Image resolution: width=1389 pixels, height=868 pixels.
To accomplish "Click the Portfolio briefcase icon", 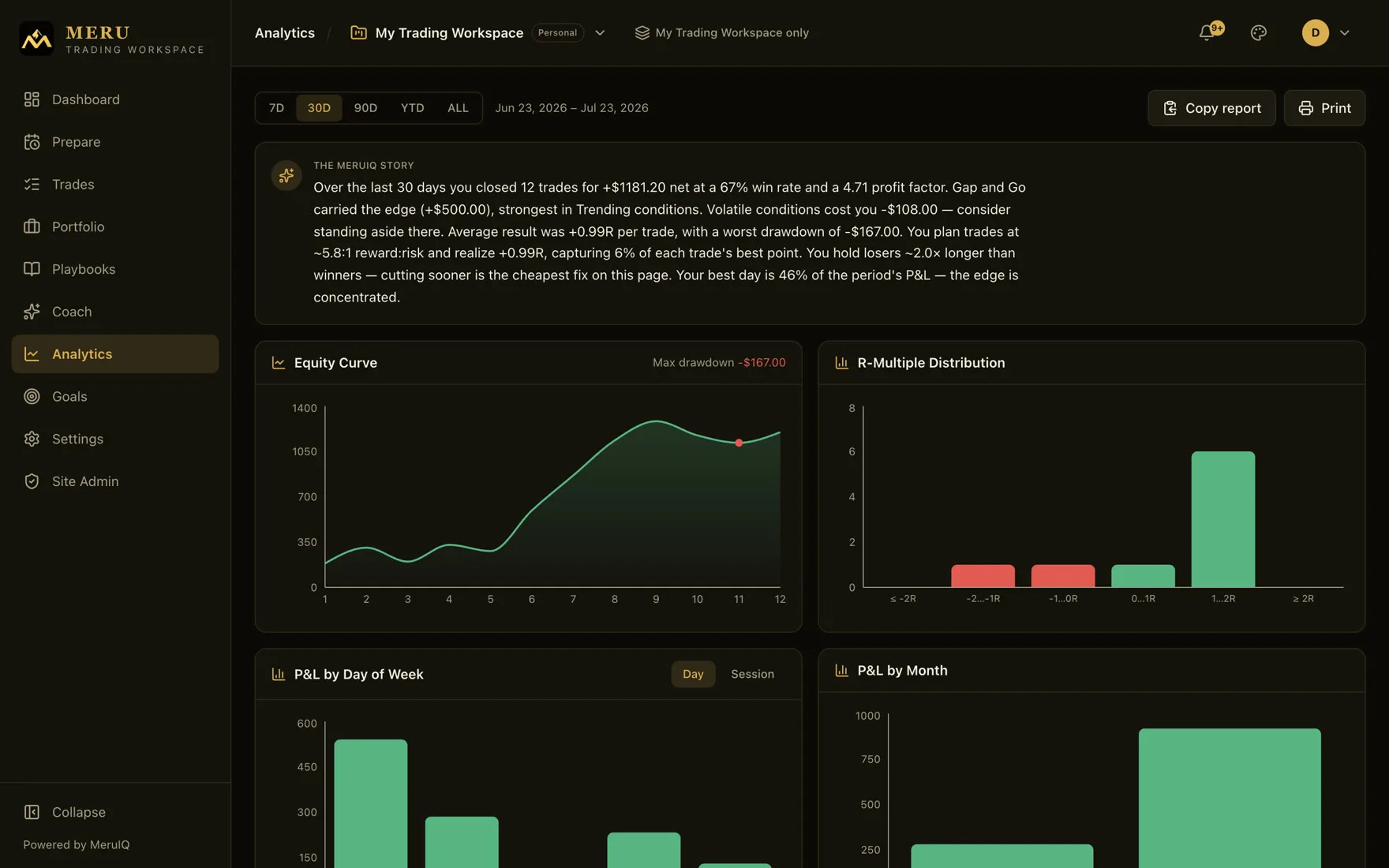I will pyautogui.click(x=32, y=226).
